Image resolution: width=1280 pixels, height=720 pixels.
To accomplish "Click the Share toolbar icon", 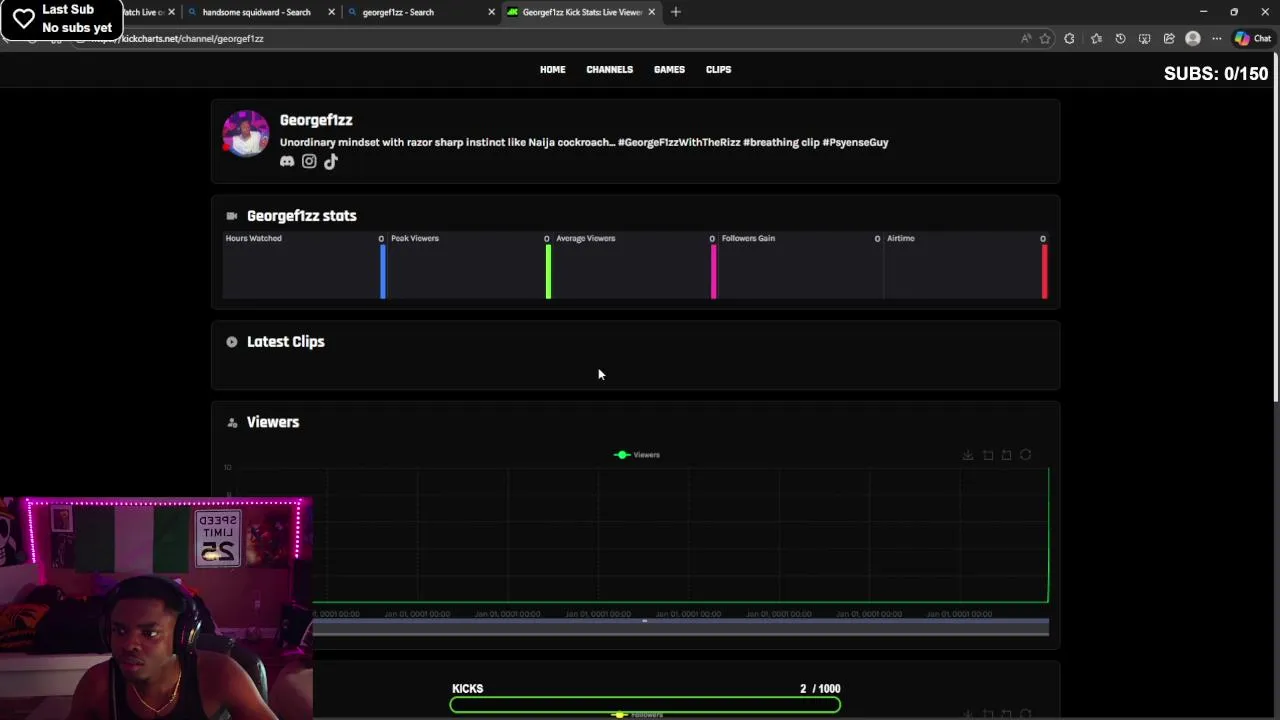I will click(1169, 38).
